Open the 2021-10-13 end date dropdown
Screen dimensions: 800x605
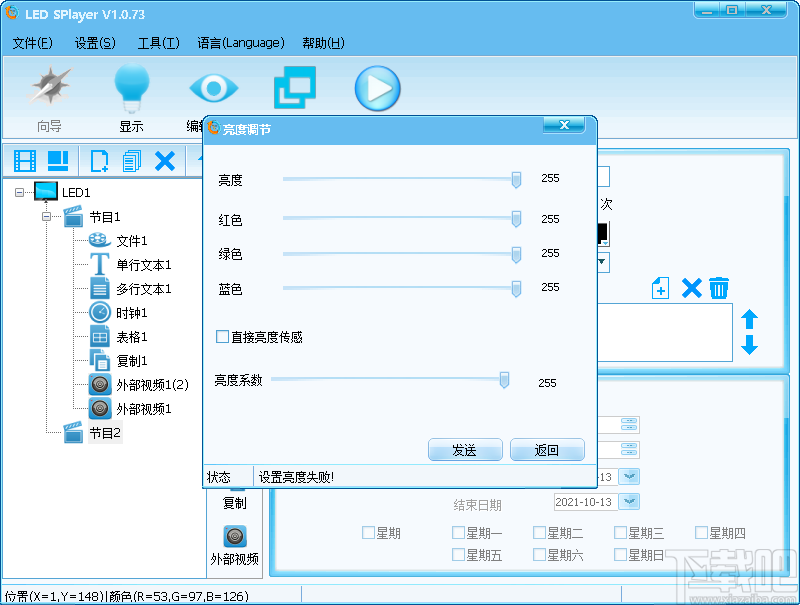(628, 502)
